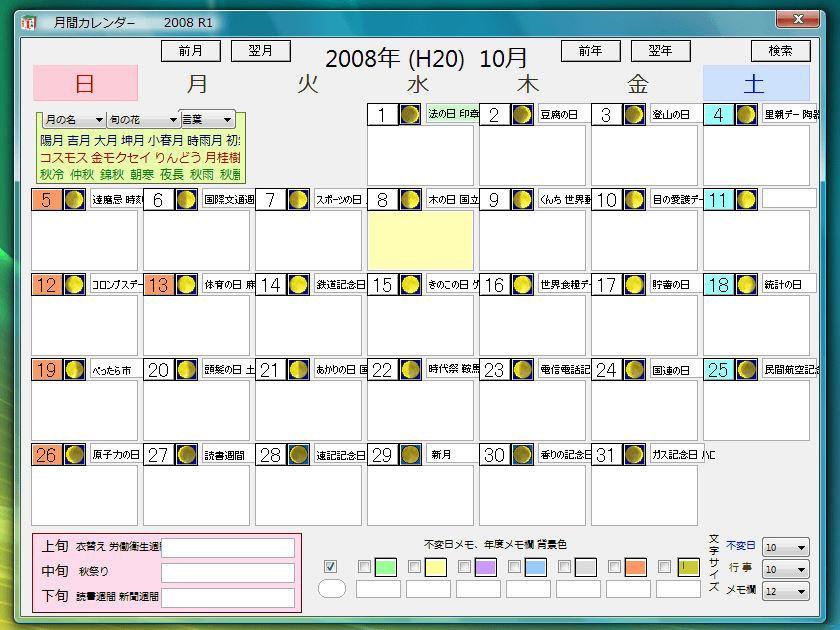Click the moon phase icon for day 5
This screenshot has height=630, width=840.
(x=74, y=200)
